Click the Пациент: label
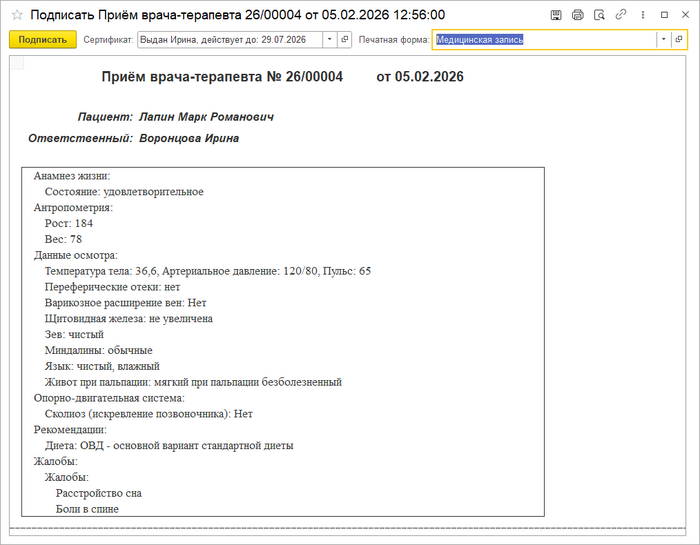The width and height of the screenshot is (700, 545). coord(105,117)
